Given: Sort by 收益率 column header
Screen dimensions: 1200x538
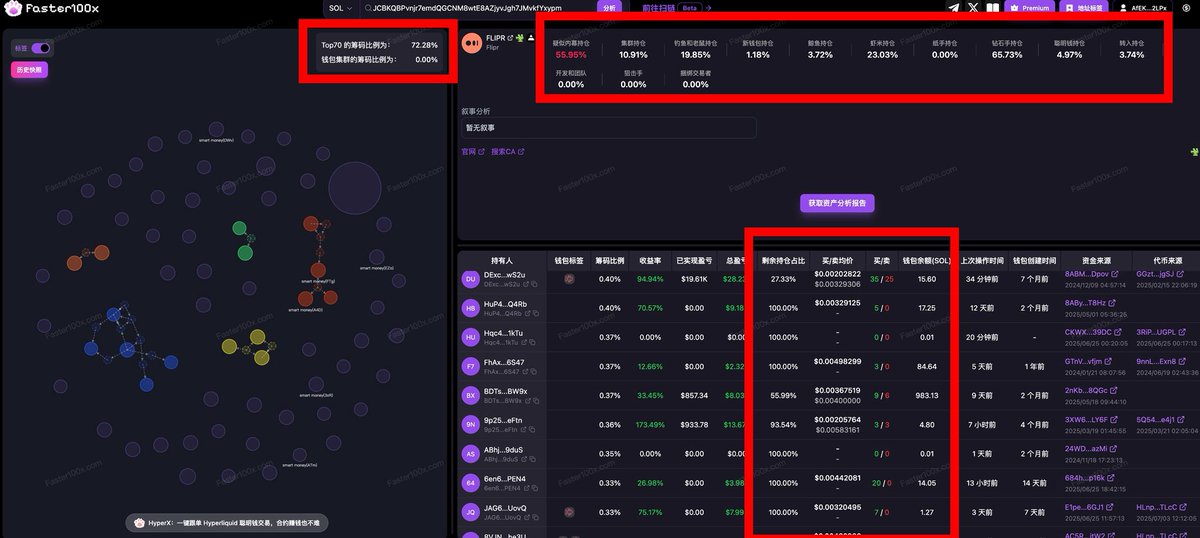Looking at the screenshot, I should coord(650,260).
